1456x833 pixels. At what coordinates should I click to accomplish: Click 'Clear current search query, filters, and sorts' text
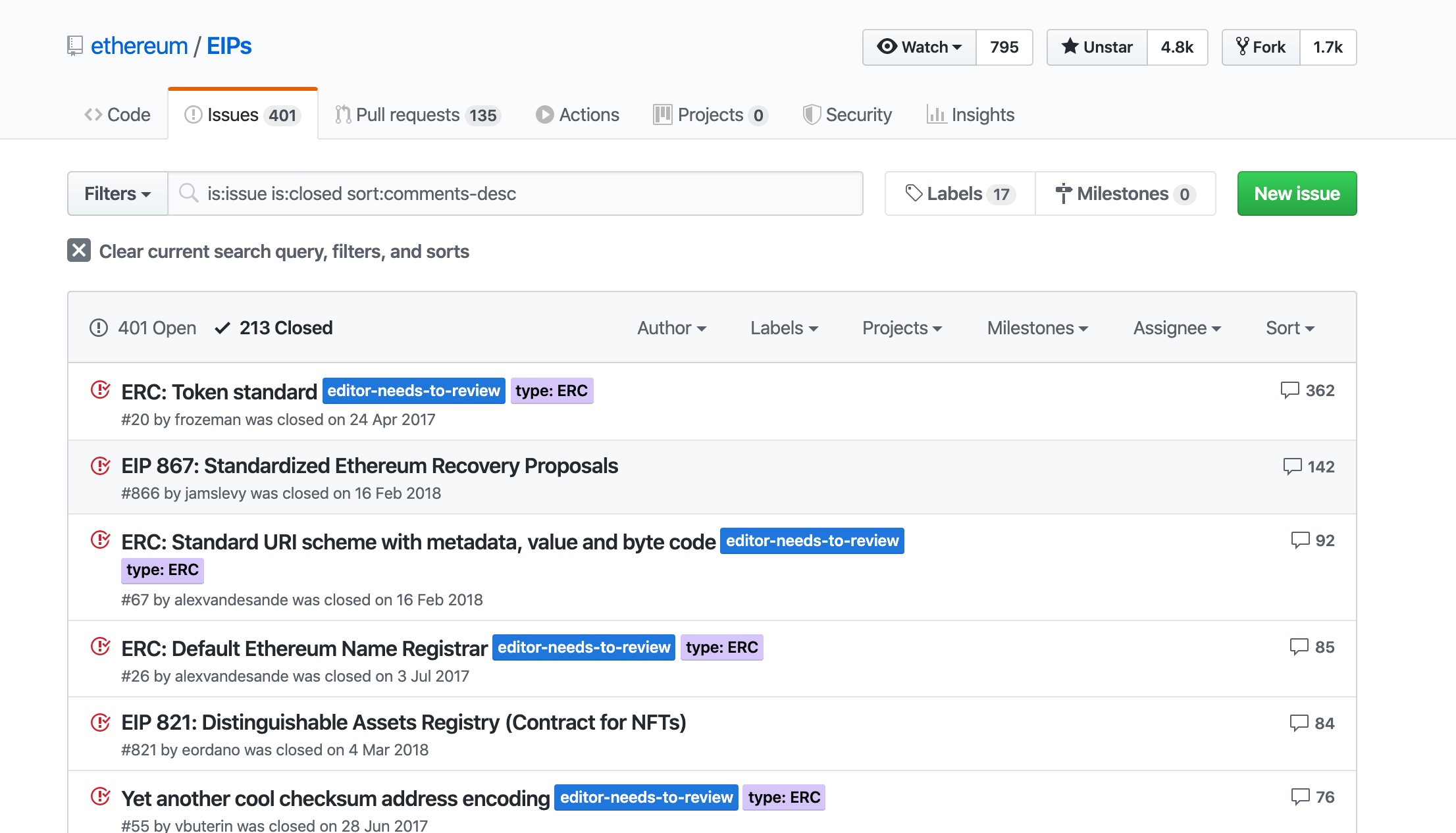point(284,251)
